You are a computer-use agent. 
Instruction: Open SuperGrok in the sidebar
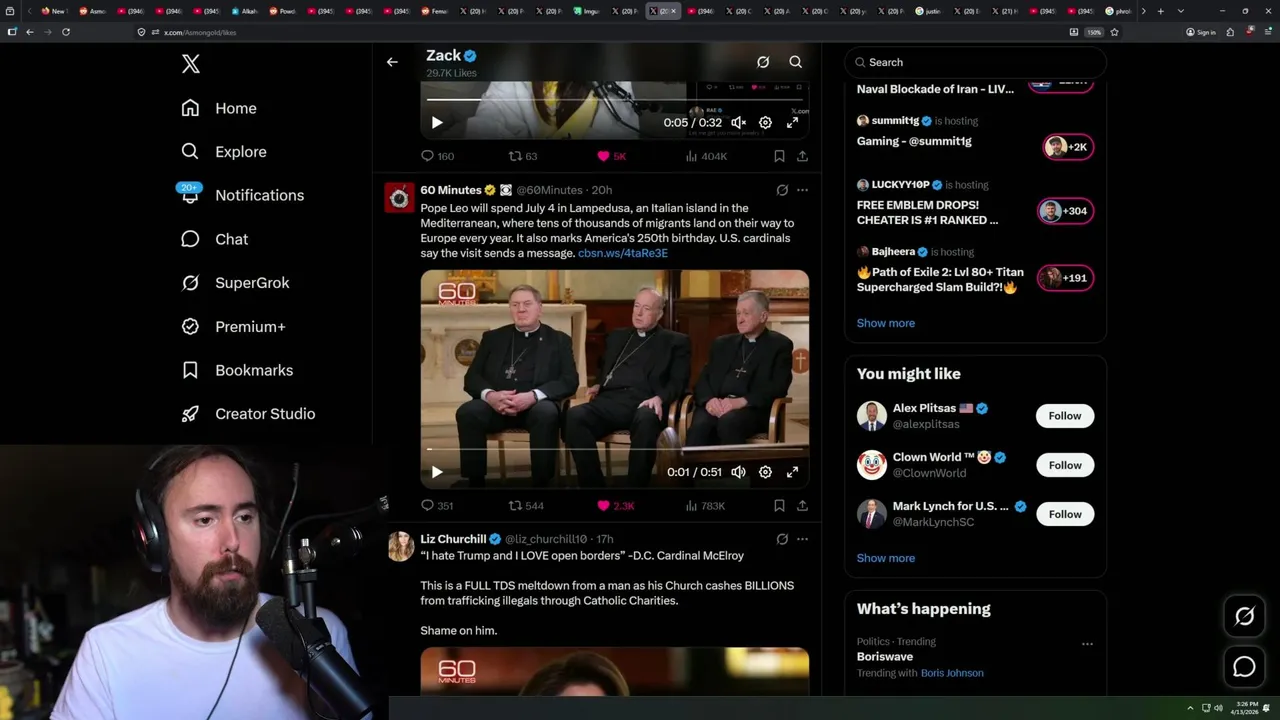[235, 283]
